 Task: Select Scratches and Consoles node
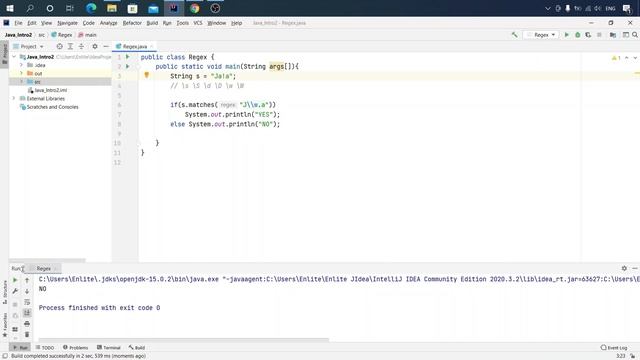49,107
